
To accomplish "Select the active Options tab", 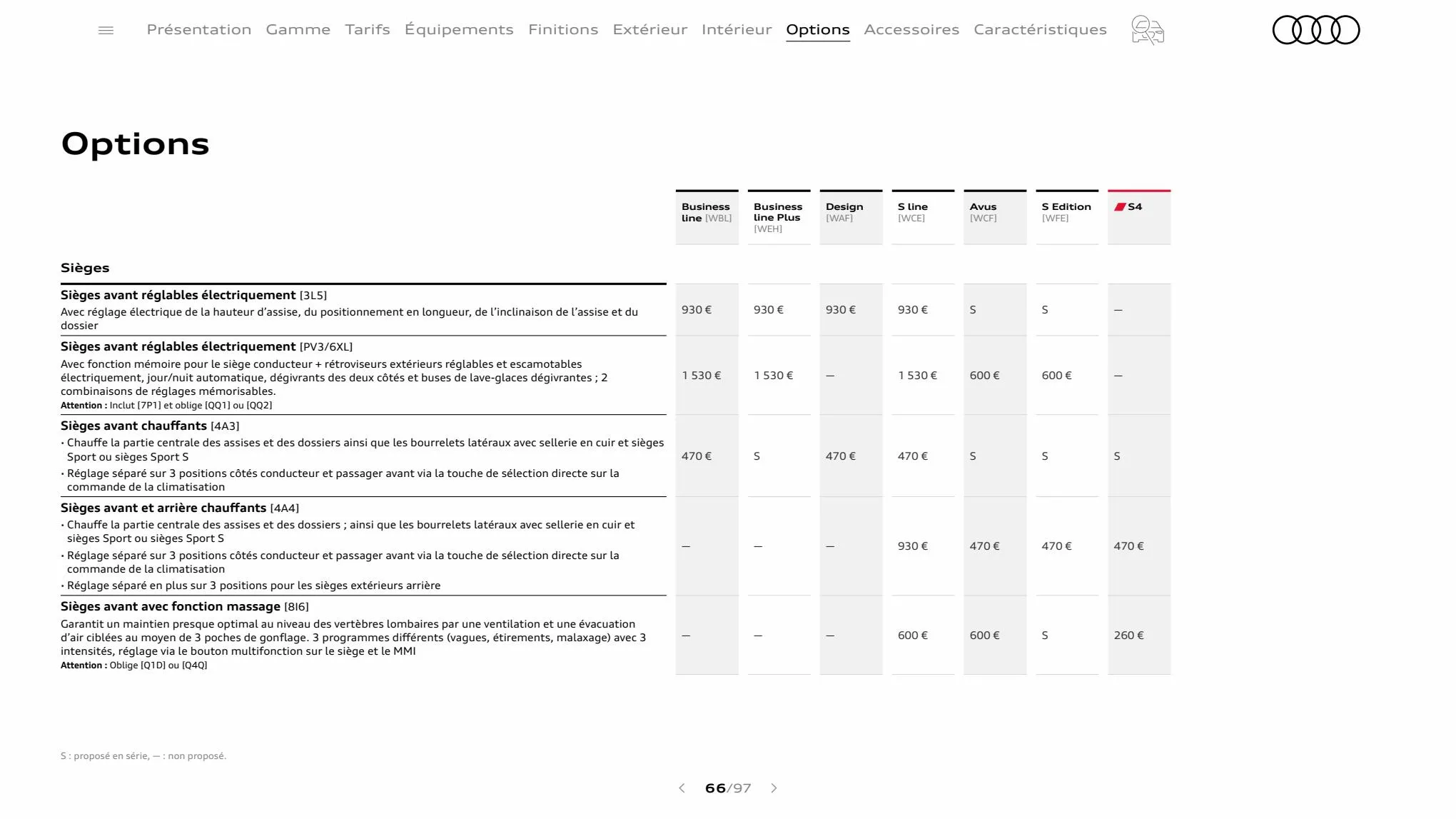I will tap(818, 30).
